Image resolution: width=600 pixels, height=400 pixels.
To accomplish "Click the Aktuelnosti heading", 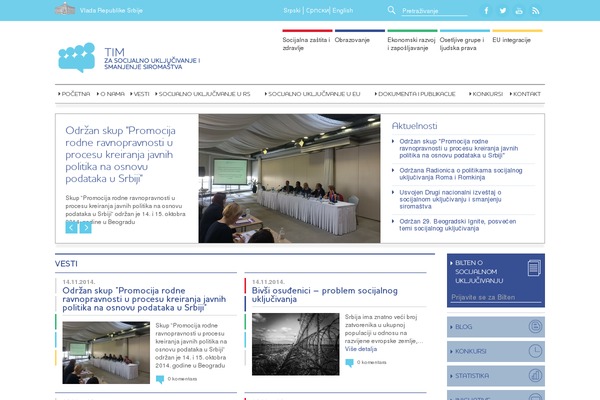I will click(414, 126).
